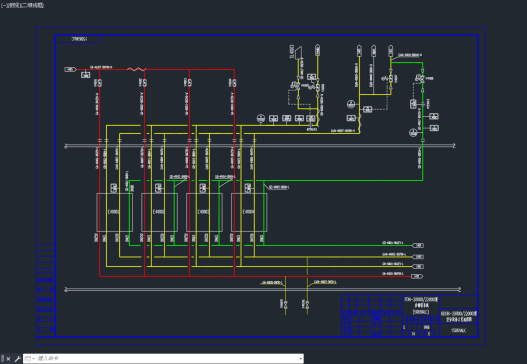Select the title block drawing name cell
527x364 pixels.
[x=458, y=317]
